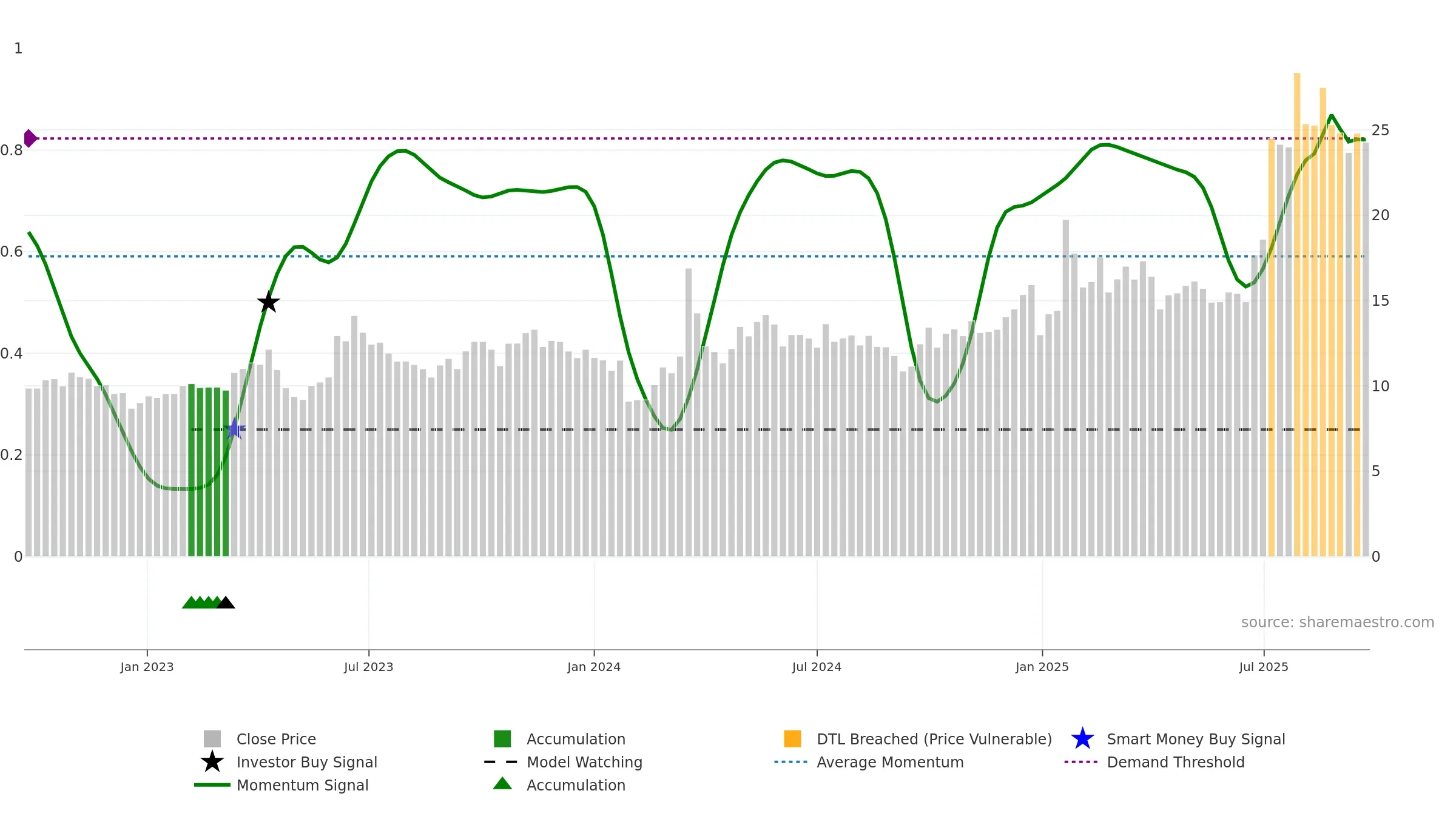Toggle the Demand Threshold legend label
This screenshot has height=819, width=1456.
[1176, 762]
